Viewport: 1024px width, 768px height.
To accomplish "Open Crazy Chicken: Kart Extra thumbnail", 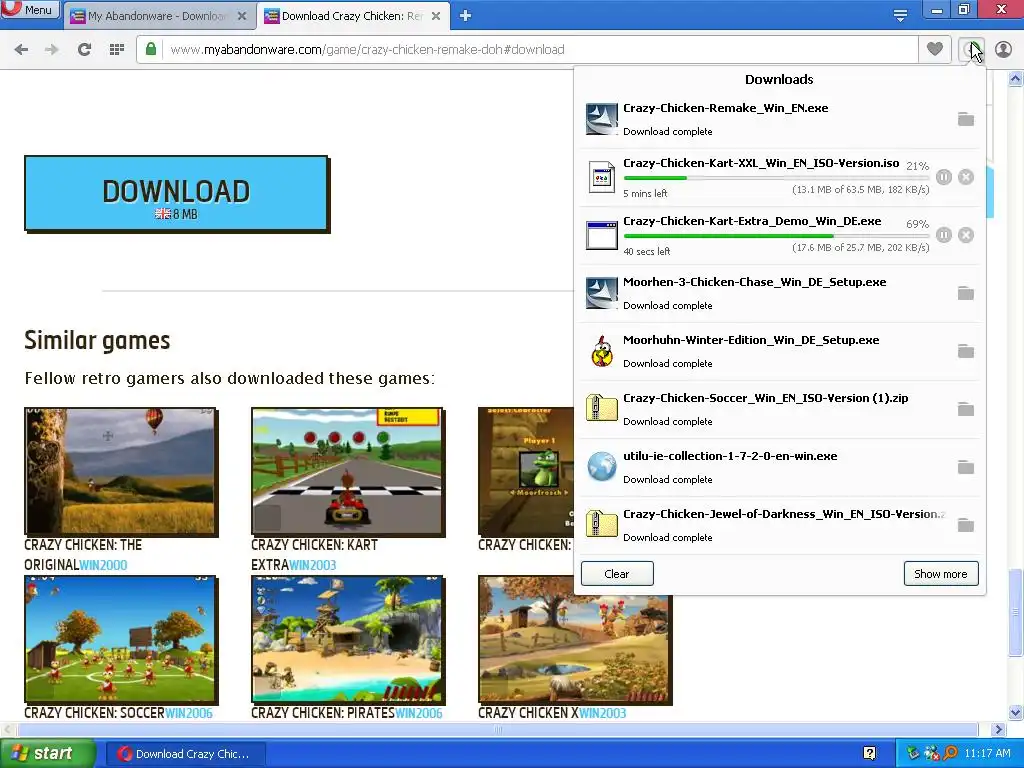I will [348, 472].
